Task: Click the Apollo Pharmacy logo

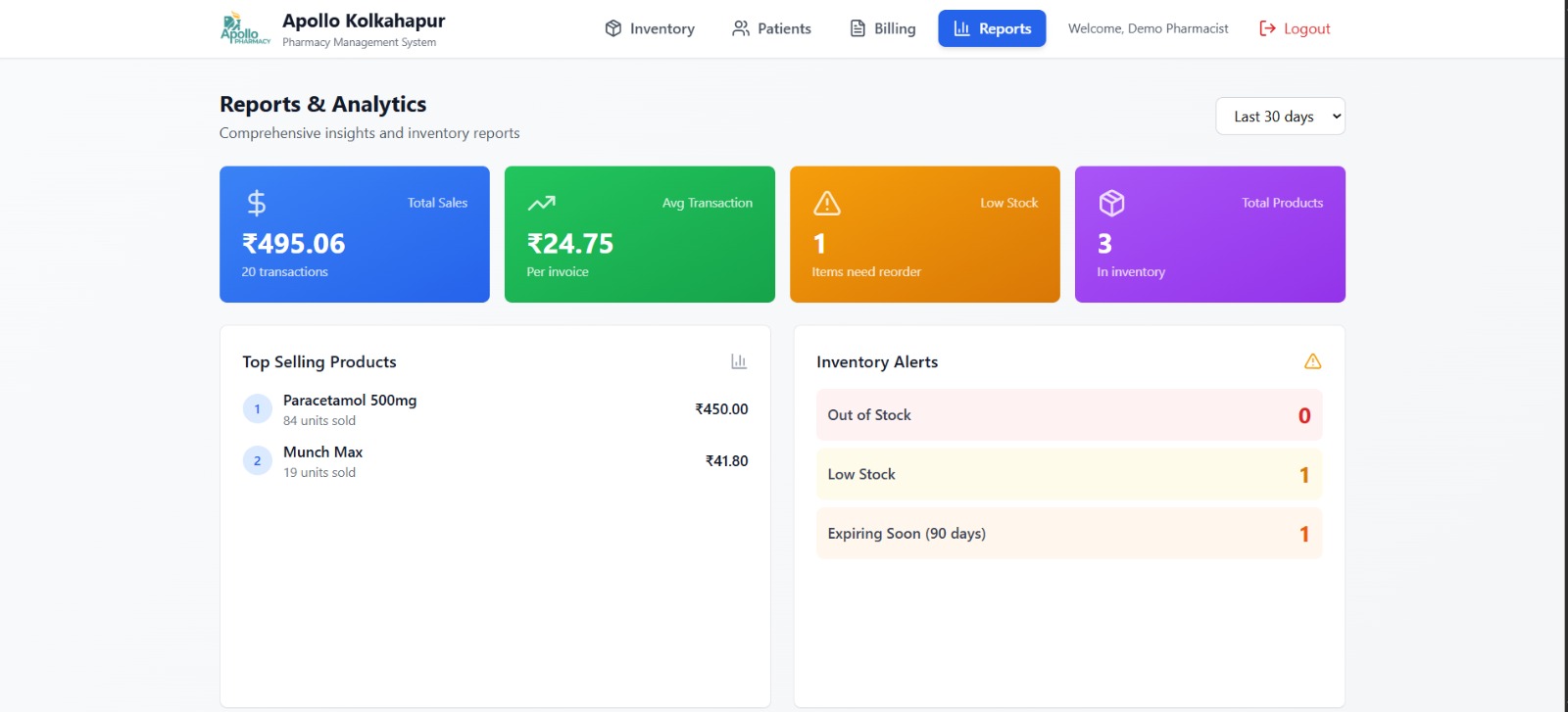Action: [x=244, y=28]
